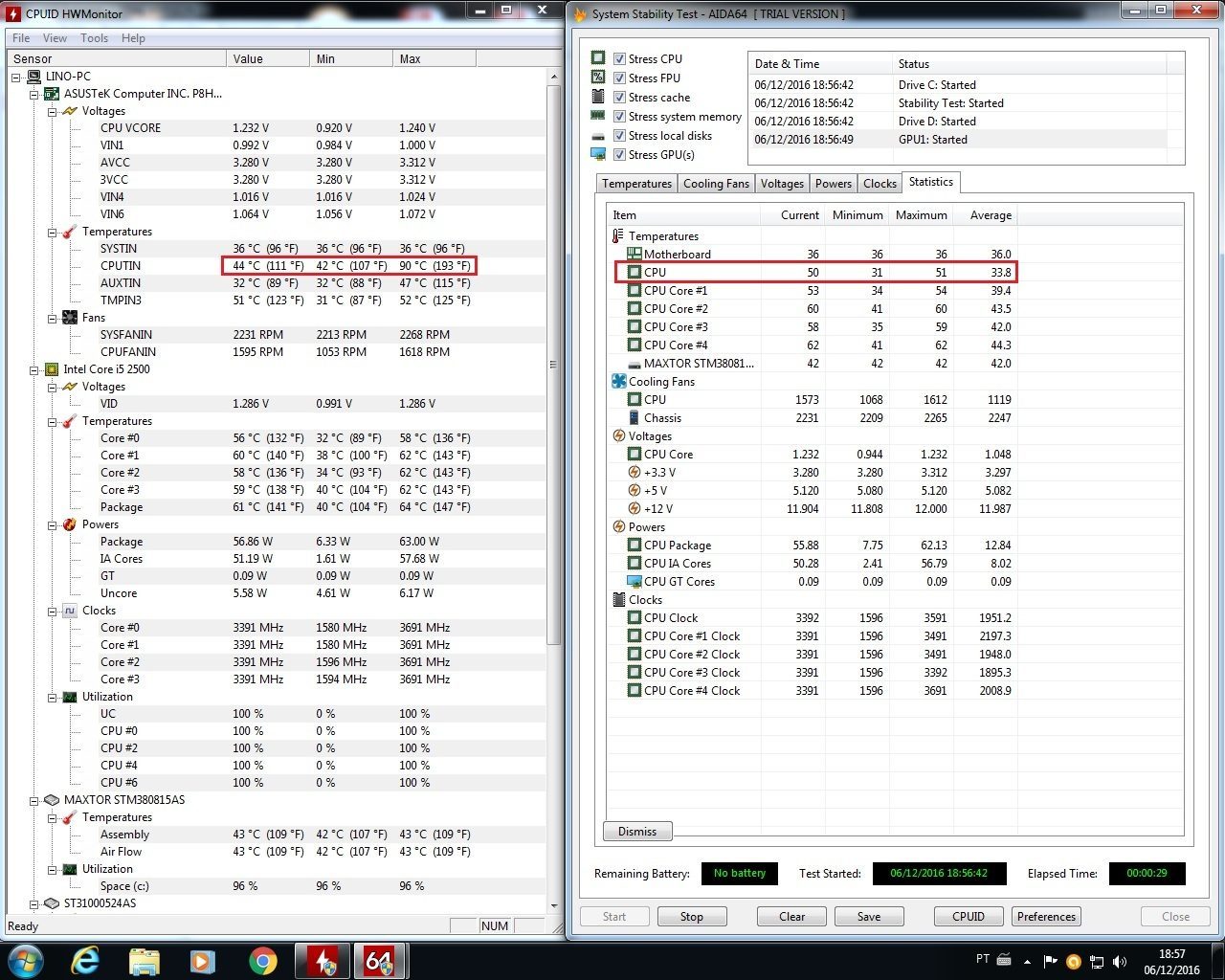Click the Stress local disks icon
The image size is (1225, 980).
tap(598, 136)
